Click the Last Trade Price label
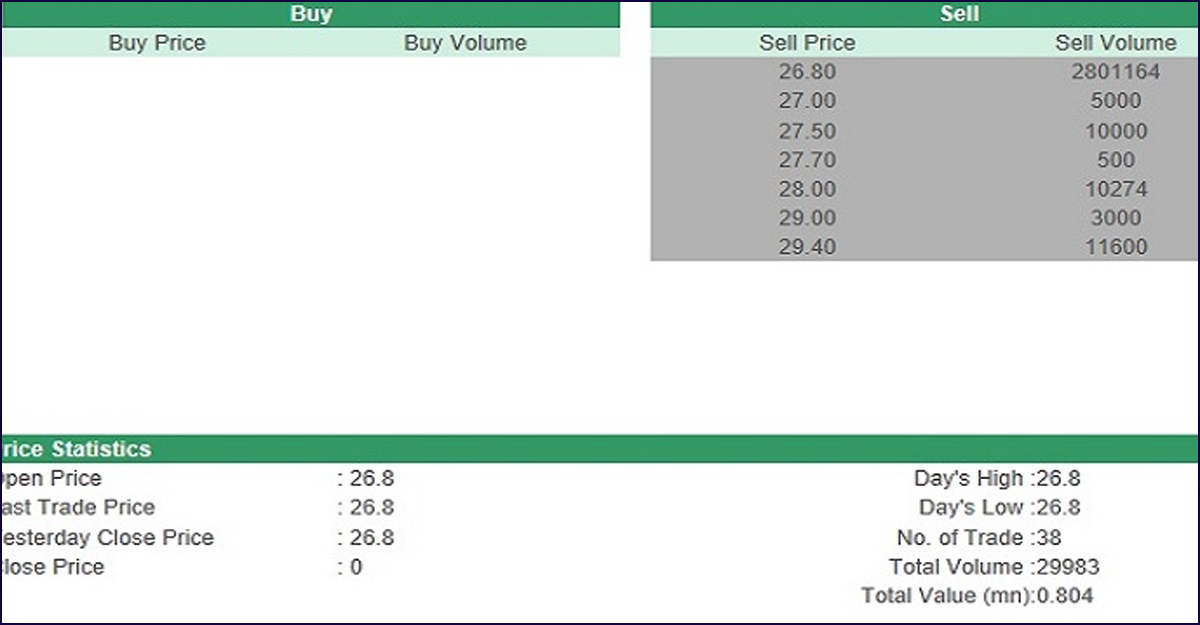Screen dimensions: 1200x625 [x=78, y=508]
